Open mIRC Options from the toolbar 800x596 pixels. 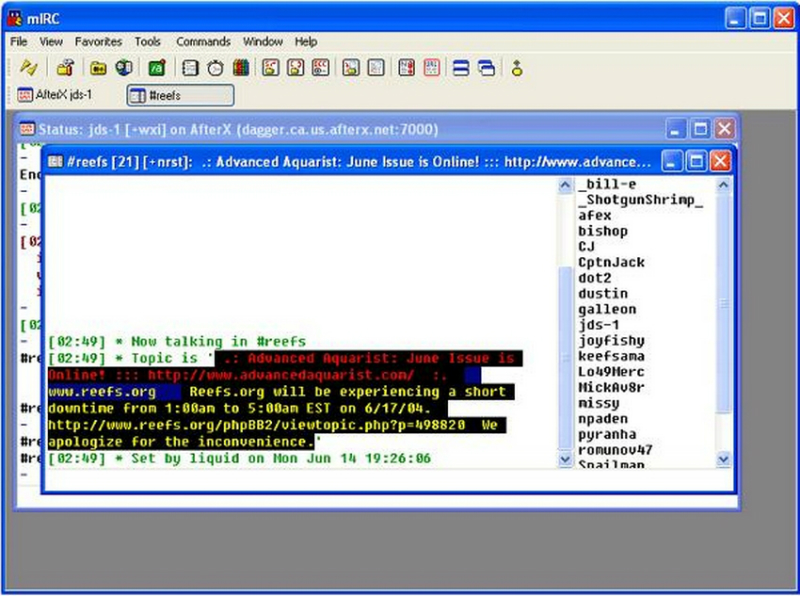65,68
